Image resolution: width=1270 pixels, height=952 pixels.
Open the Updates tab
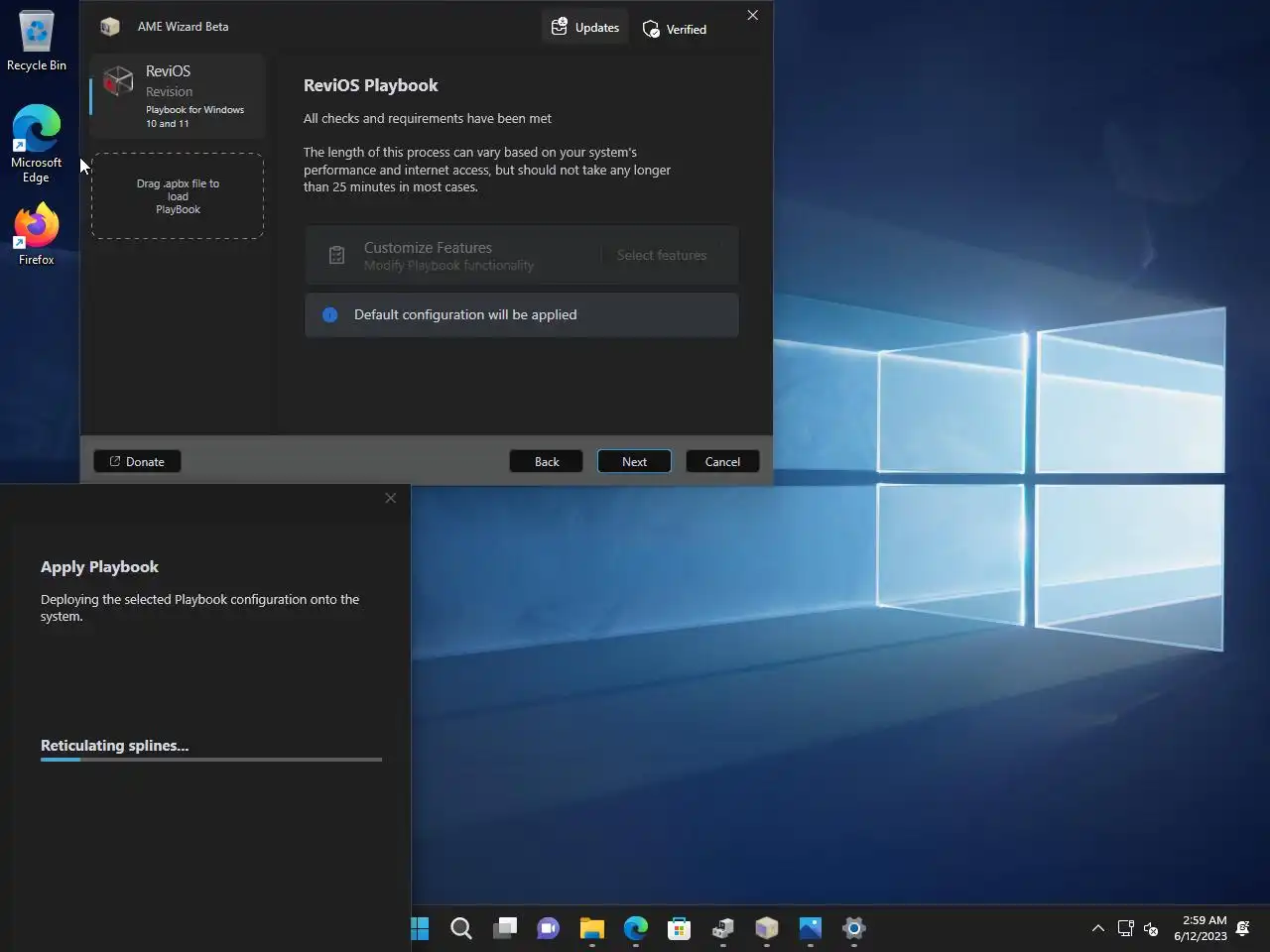tap(585, 28)
